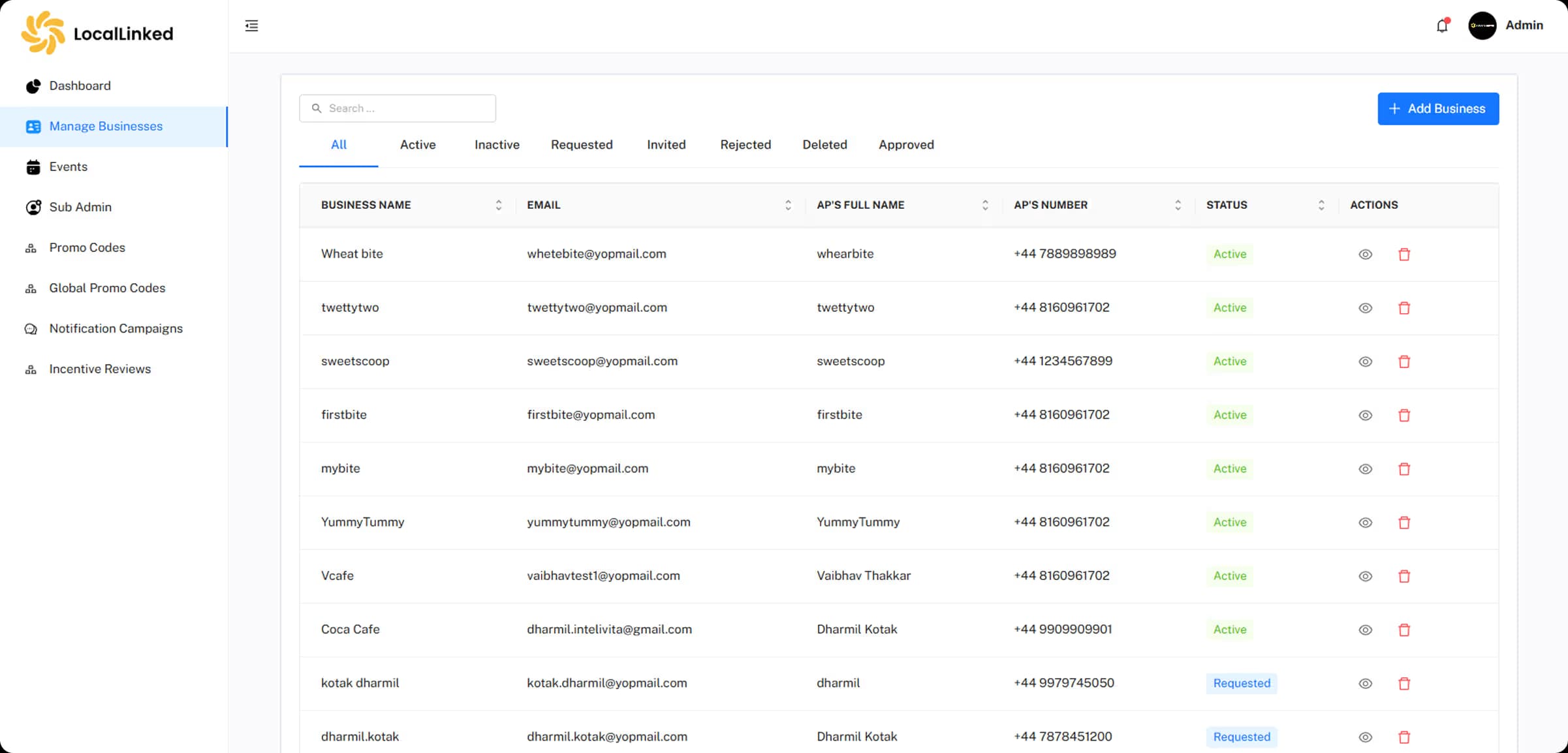Sort by Status column arrows
The image size is (1568, 753).
pyautogui.click(x=1321, y=205)
